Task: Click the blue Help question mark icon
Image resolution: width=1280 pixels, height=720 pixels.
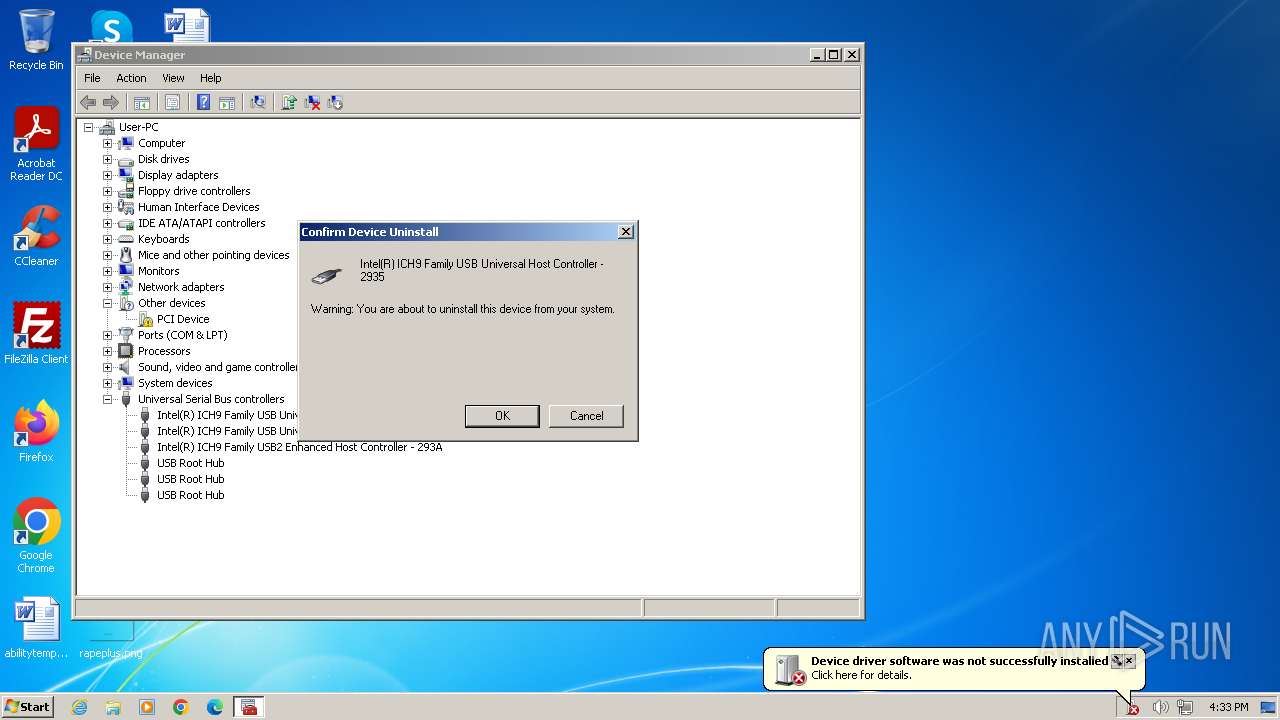Action: coord(203,102)
